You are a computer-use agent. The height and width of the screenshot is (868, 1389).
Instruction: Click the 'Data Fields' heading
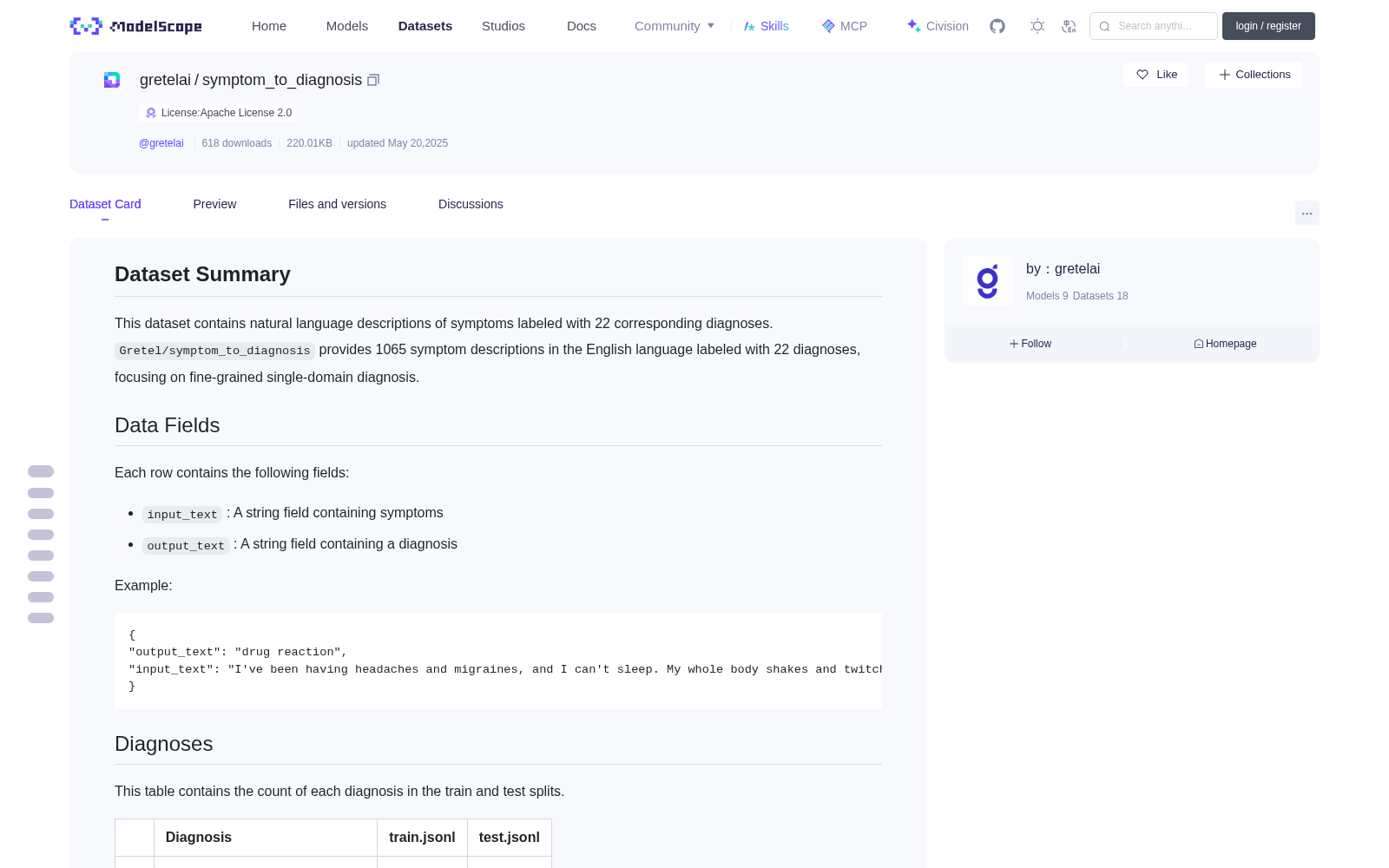pyautogui.click(x=168, y=425)
